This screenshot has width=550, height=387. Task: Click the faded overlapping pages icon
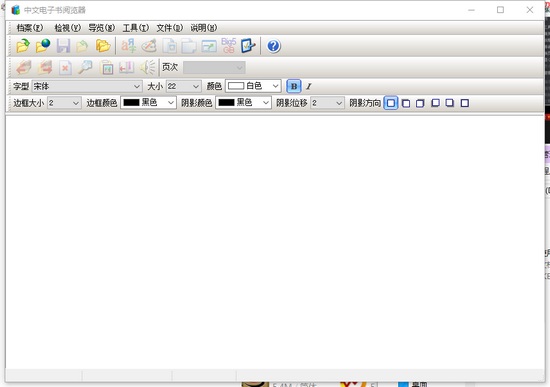(189, 46)
